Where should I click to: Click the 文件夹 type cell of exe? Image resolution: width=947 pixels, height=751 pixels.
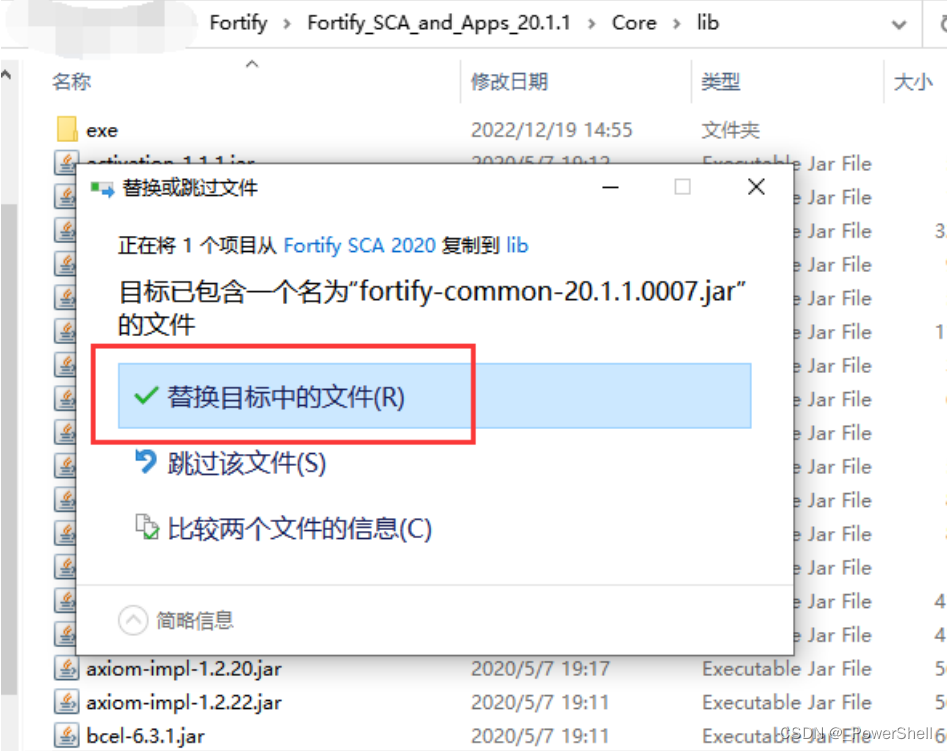(730, 130)
